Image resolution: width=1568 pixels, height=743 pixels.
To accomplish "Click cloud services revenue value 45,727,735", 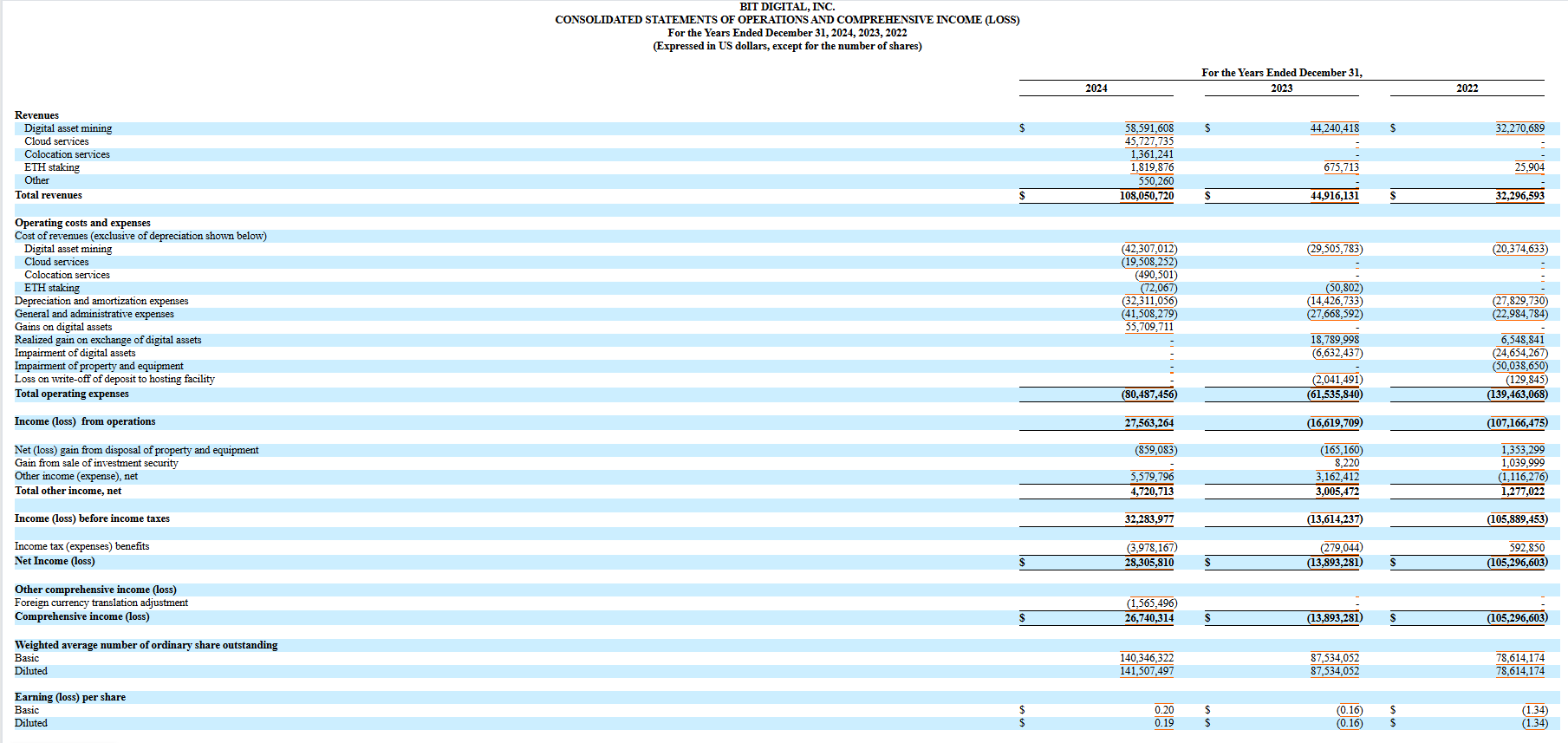I will click(1149, 141).
